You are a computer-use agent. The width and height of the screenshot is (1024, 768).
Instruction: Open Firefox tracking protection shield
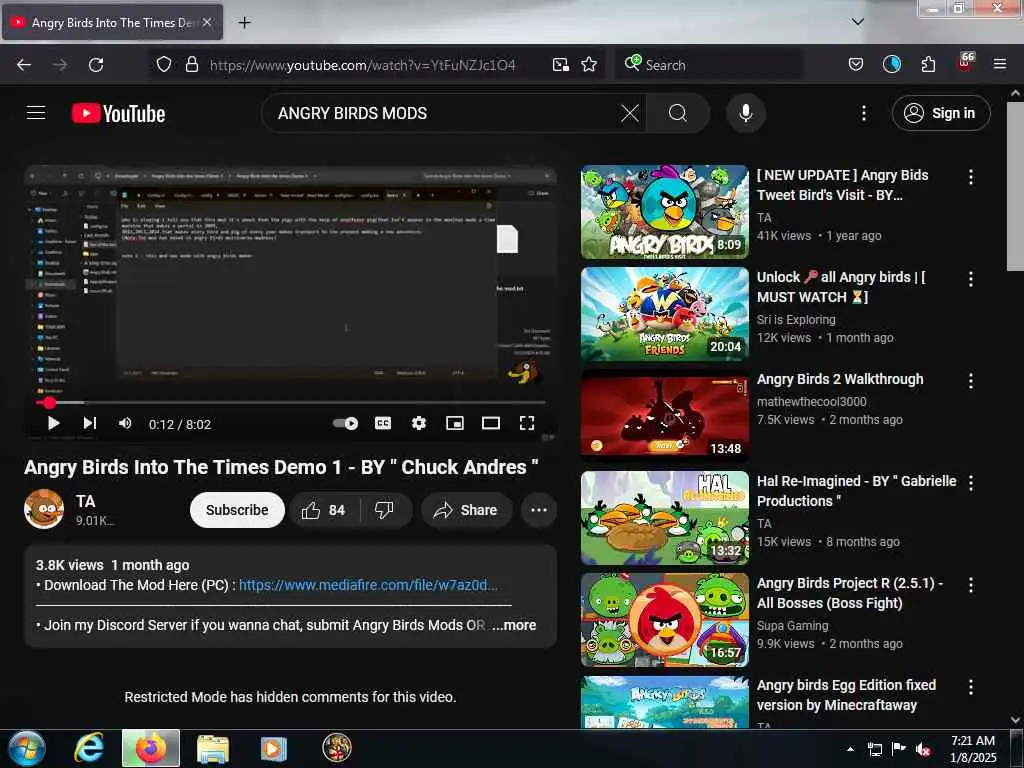[163, 64]
